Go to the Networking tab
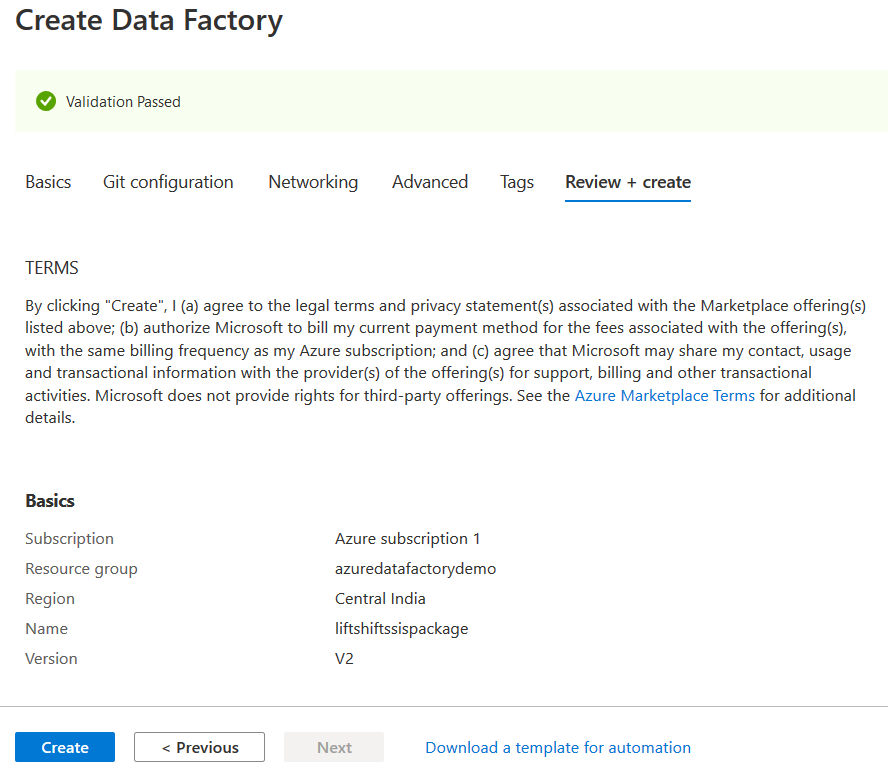The image size is (888, 773). (313, 182)
